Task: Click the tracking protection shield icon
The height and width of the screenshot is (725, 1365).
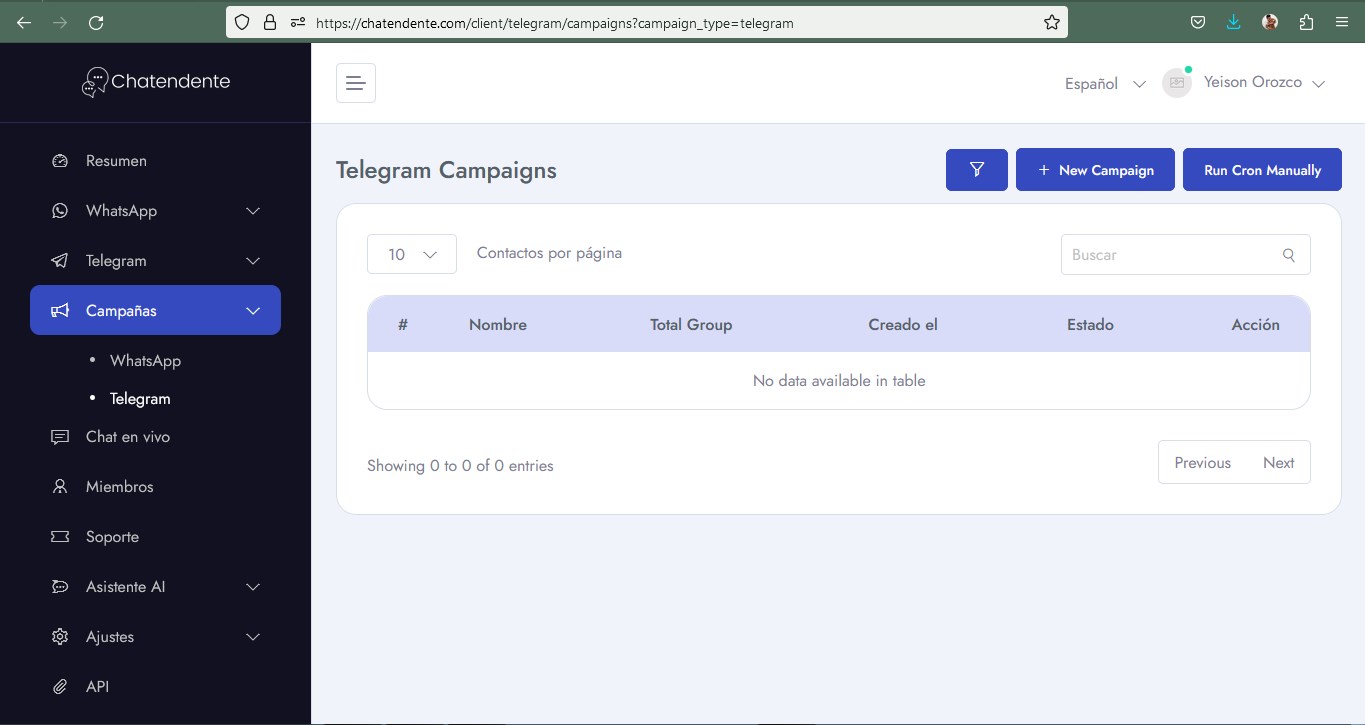Action: (242, 22)
